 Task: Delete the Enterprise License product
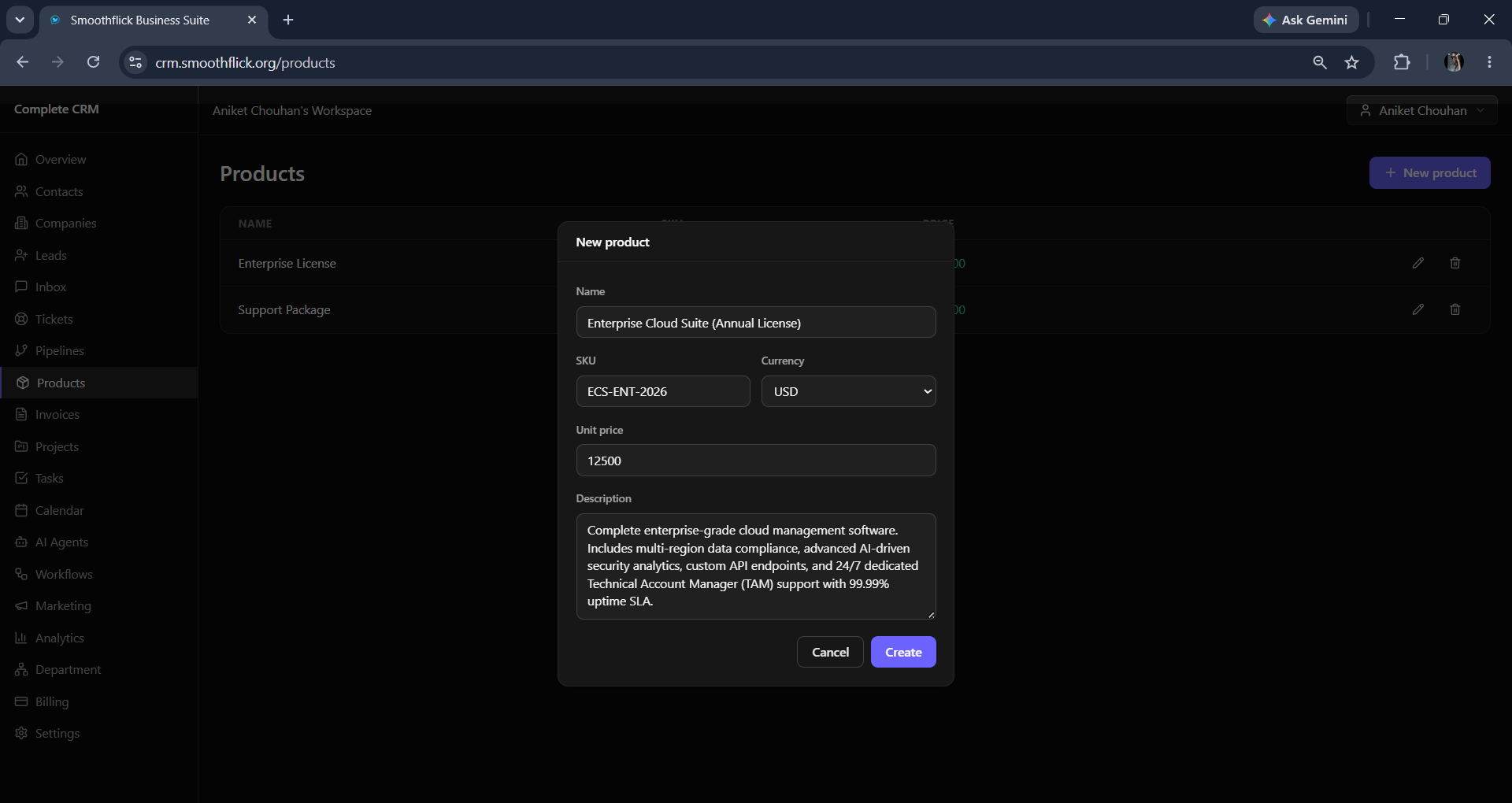click(x=1455, y=263)
